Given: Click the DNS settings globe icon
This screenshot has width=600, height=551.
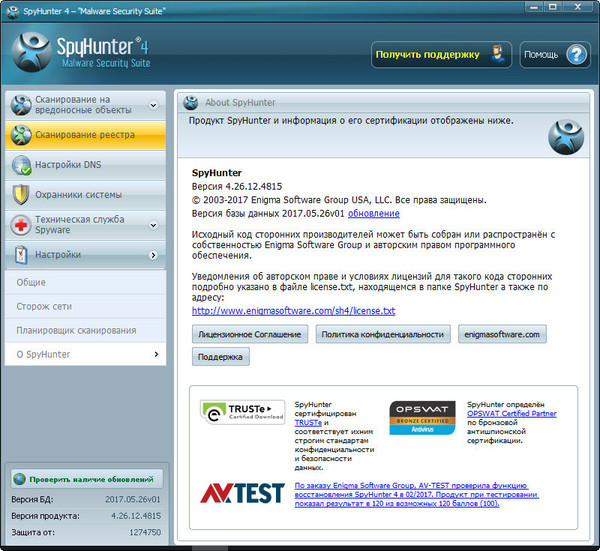Looking at the screenshot, I should [x=21, y=165].
